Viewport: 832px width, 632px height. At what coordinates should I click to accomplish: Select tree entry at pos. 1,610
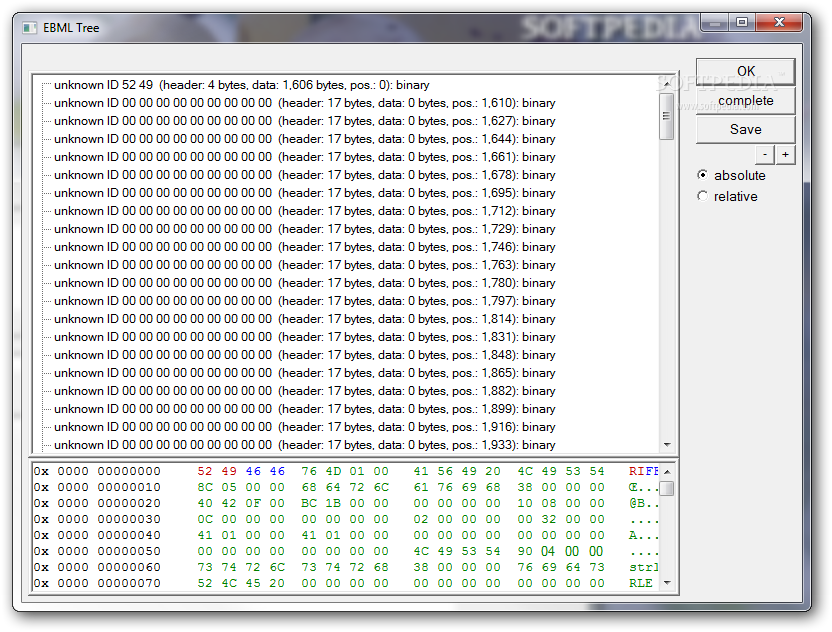(305, 103)
